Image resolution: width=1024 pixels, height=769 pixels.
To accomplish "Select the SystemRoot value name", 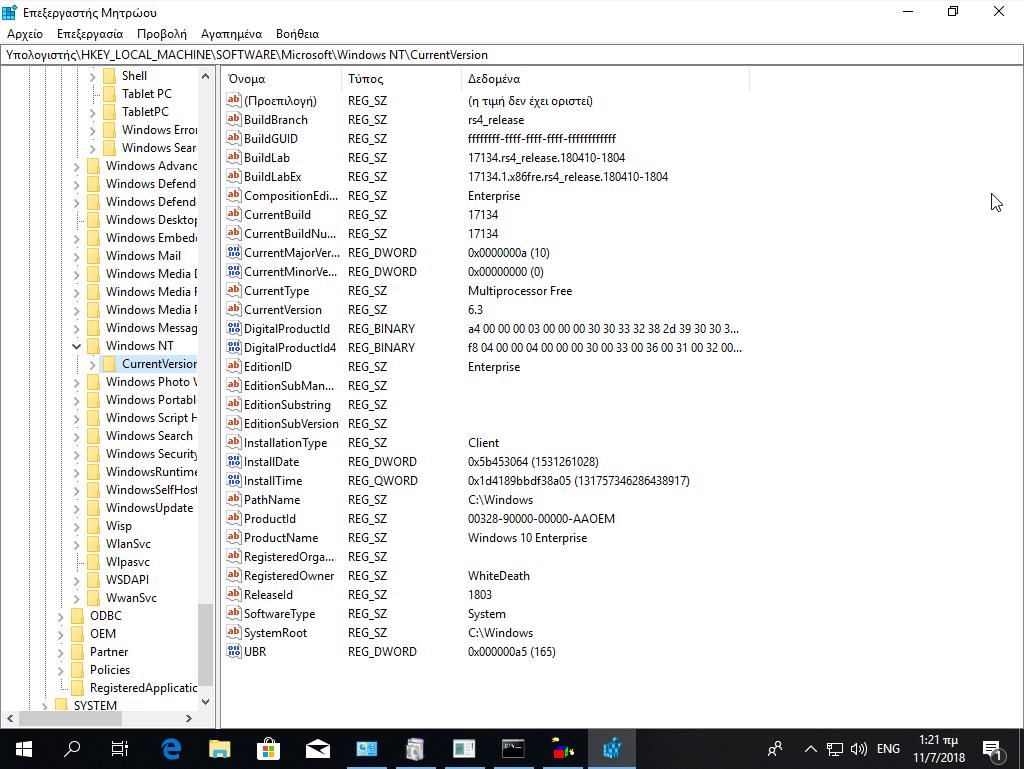I will [x=276, y=633].
